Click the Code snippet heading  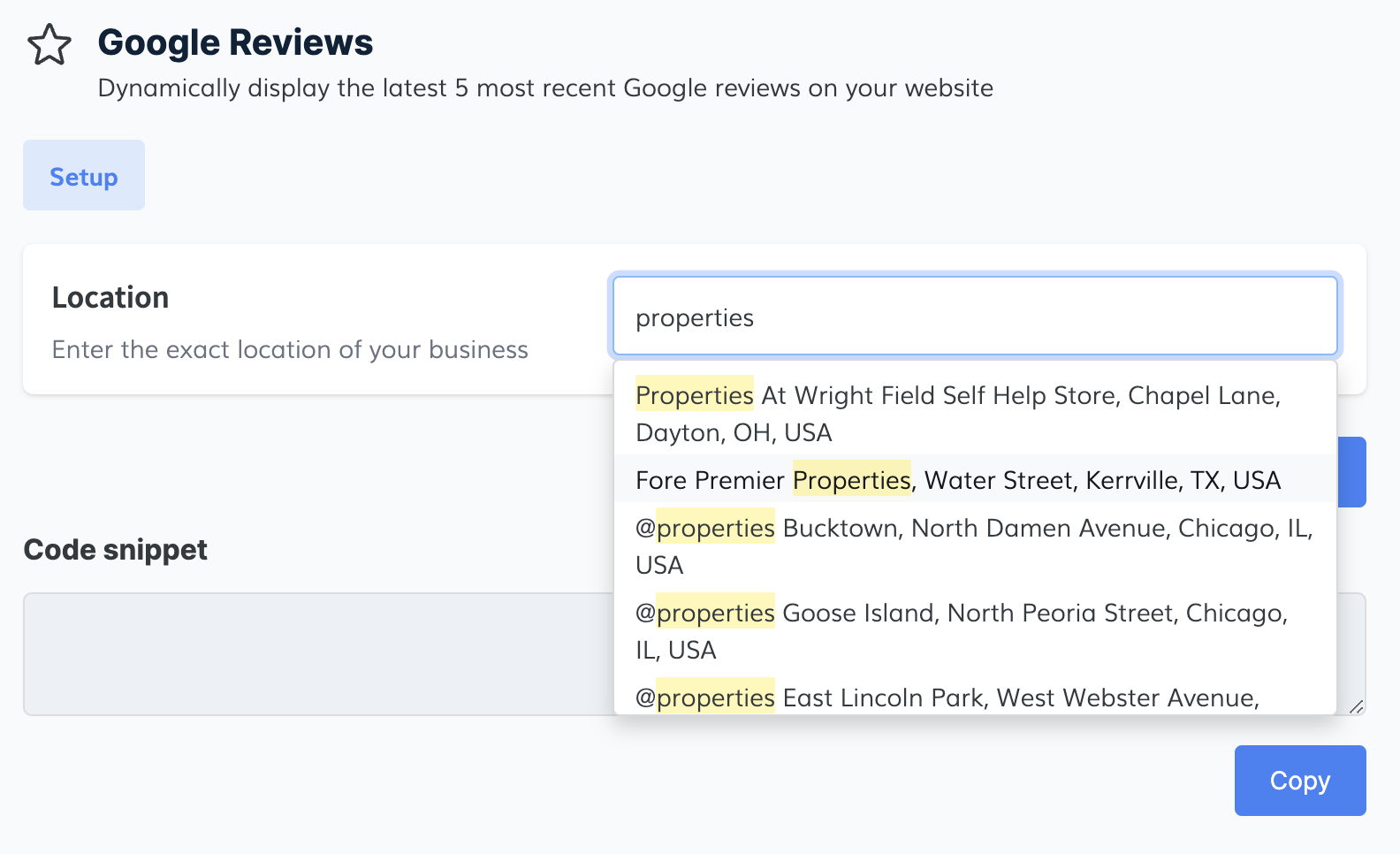tap(116, 550)
